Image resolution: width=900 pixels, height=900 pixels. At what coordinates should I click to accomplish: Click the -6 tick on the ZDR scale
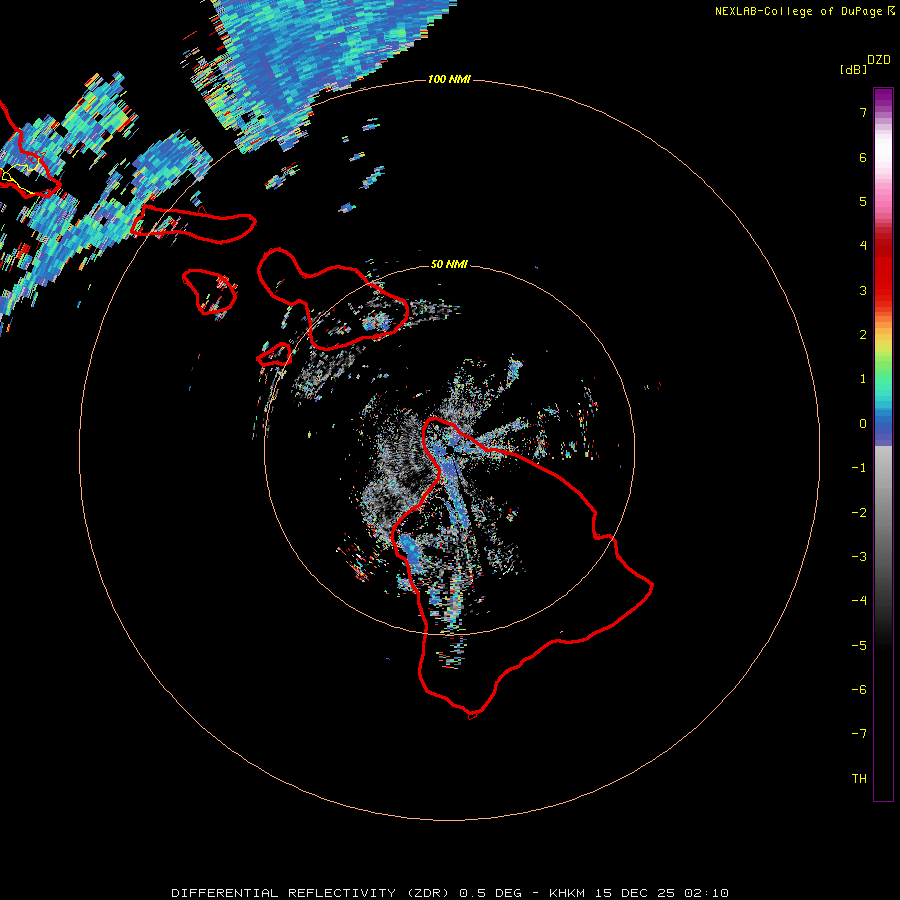coord(859,690)
